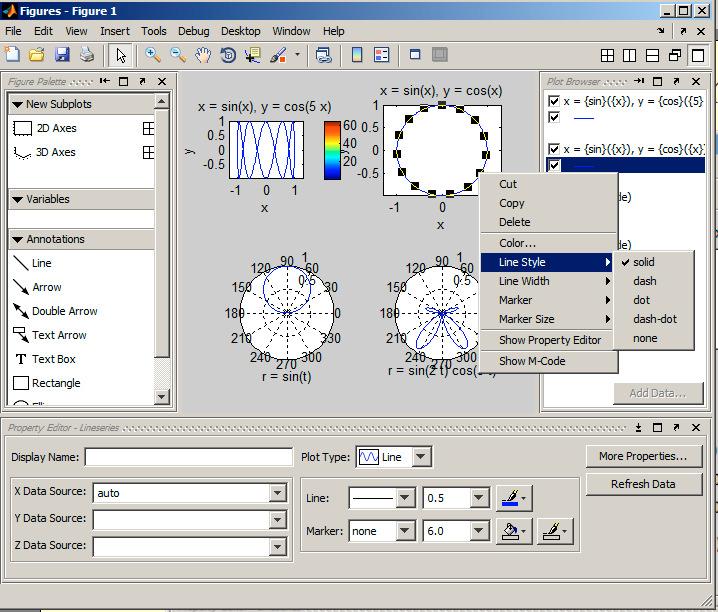
Task: Click the Hide Plot Tools icon
Action: pyautogui.click(x=415, y=55)
